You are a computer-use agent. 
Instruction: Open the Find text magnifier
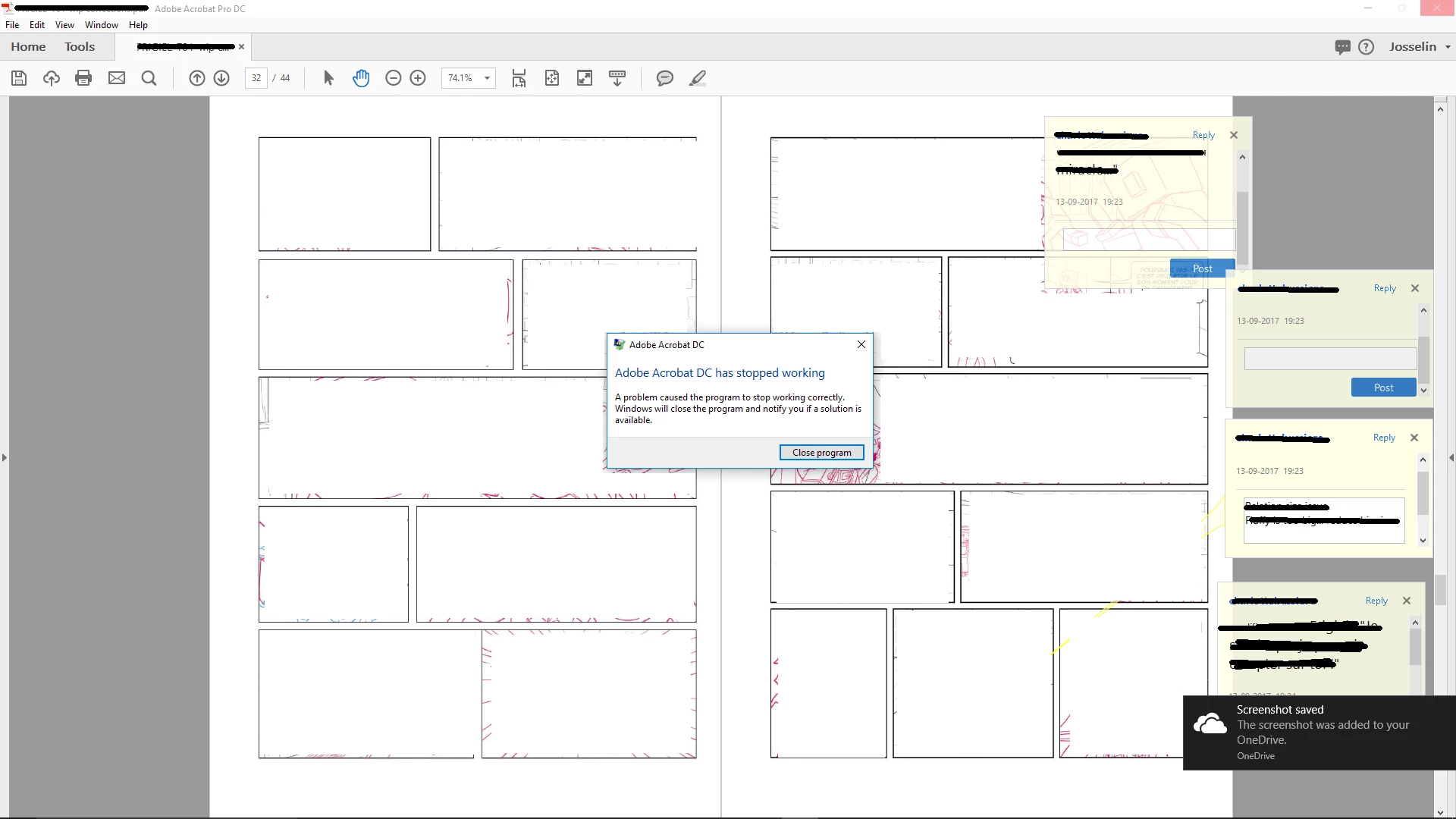pyautogui.click(x=149, y=78)
